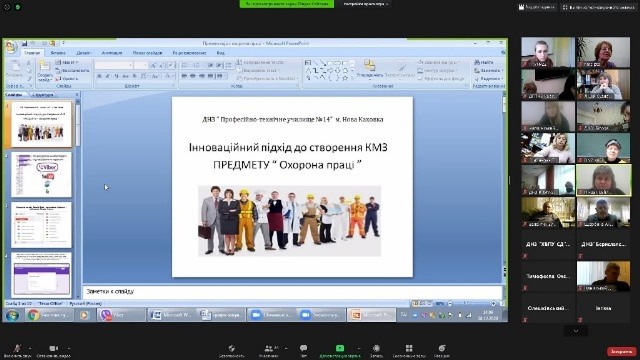Open the Breakout rooms grid icon
This screenshot has height=360, width=640.
pyautogui.click(x=409, y=348)
